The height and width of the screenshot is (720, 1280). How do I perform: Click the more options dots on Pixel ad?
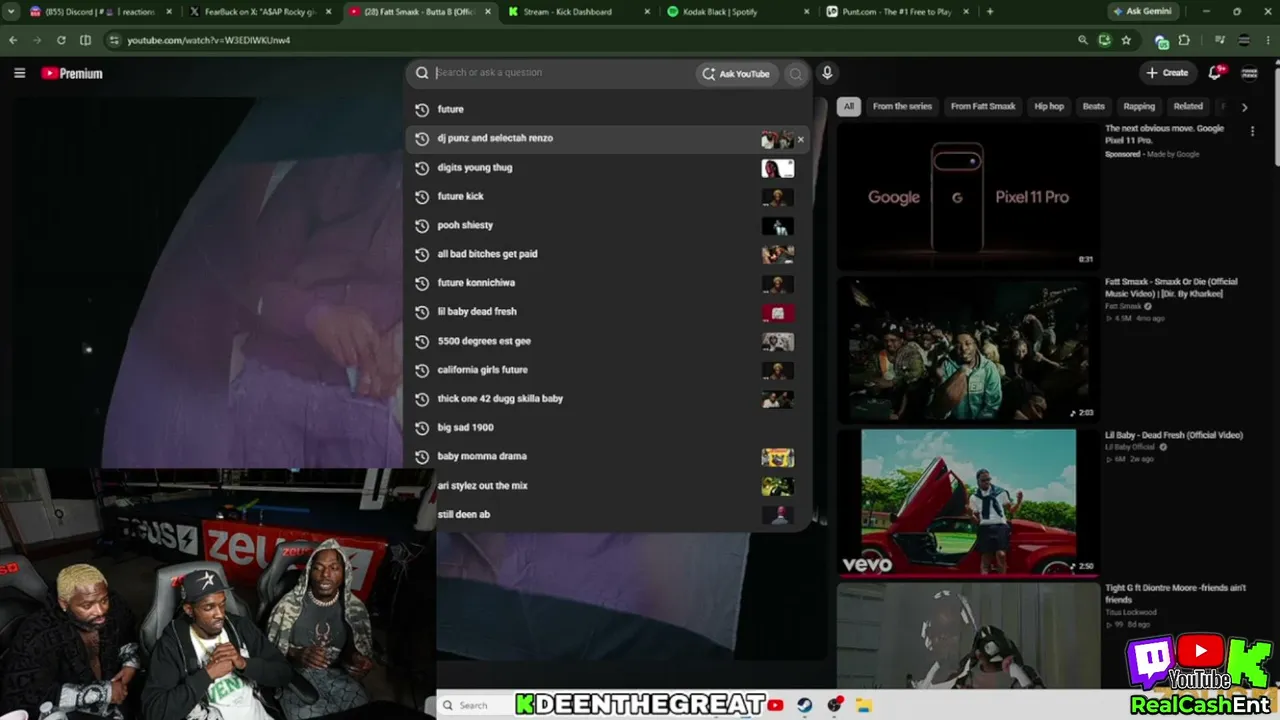(x=1252, y=131)
